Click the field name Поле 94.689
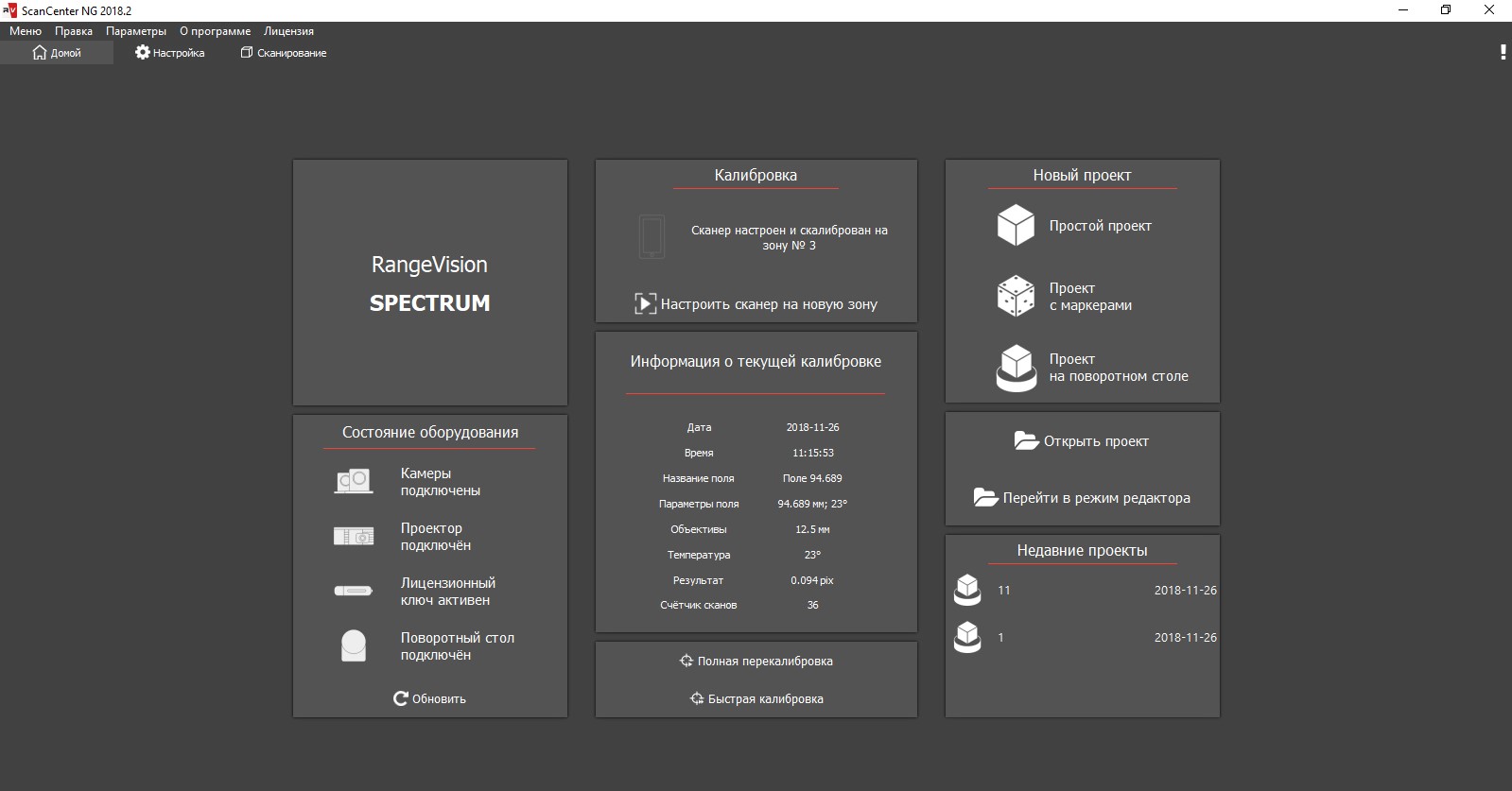 coord(812,478)
